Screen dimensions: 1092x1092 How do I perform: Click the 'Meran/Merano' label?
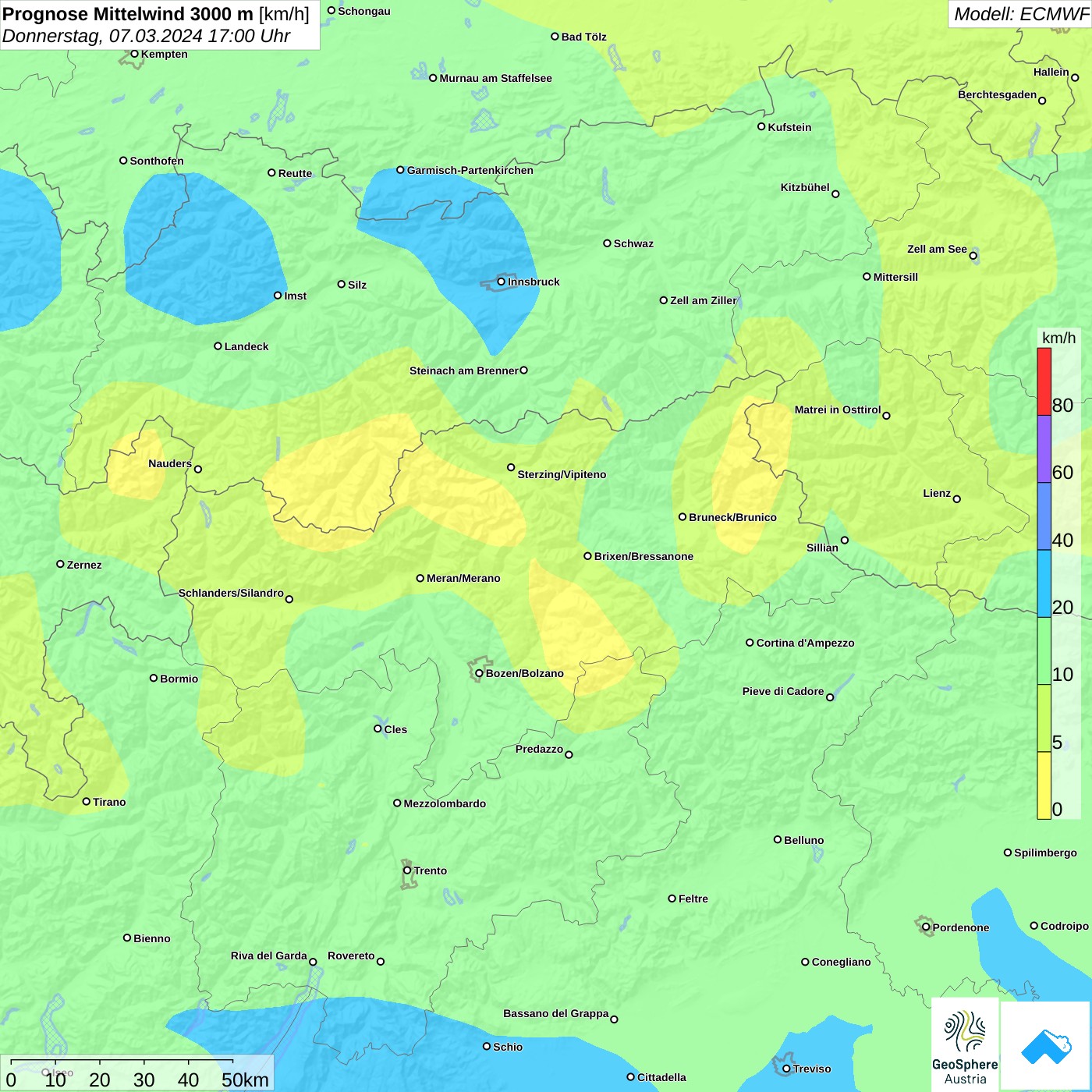tap(463, 578)
